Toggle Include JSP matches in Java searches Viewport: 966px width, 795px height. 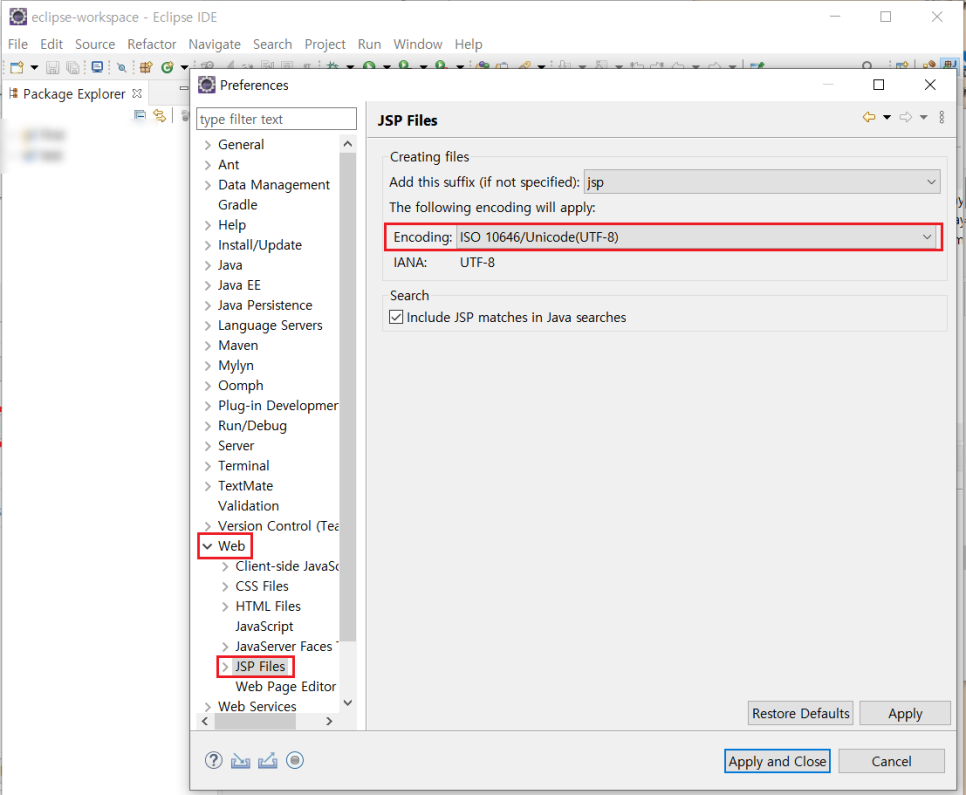pos(396,317)
